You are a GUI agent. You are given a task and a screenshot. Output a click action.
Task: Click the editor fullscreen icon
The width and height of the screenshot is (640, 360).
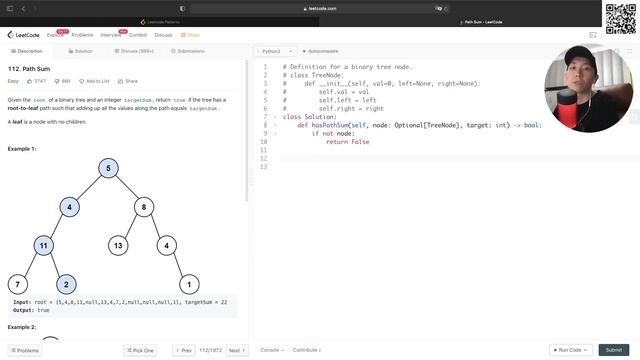point(630,51)
